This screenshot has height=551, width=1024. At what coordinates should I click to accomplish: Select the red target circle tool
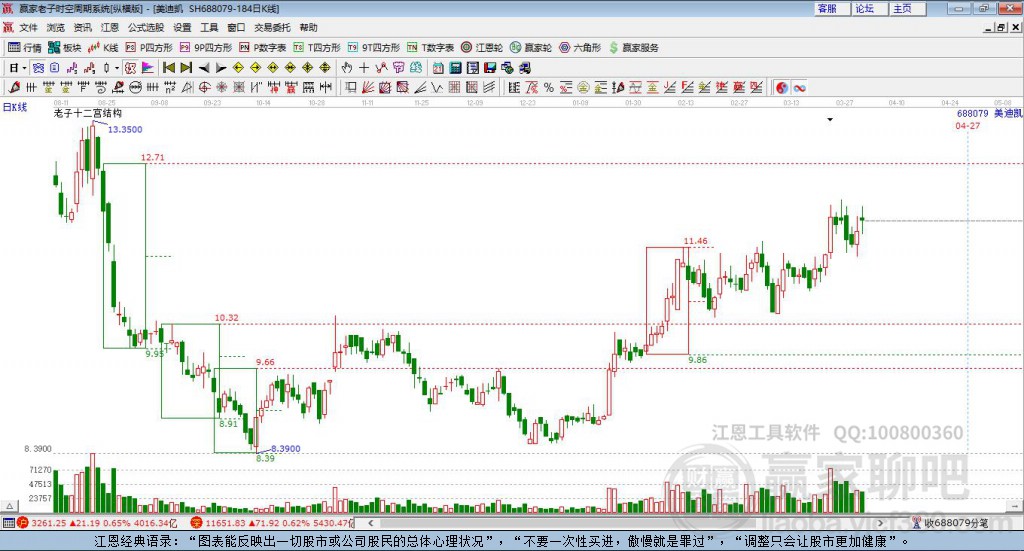pos(204,87)
